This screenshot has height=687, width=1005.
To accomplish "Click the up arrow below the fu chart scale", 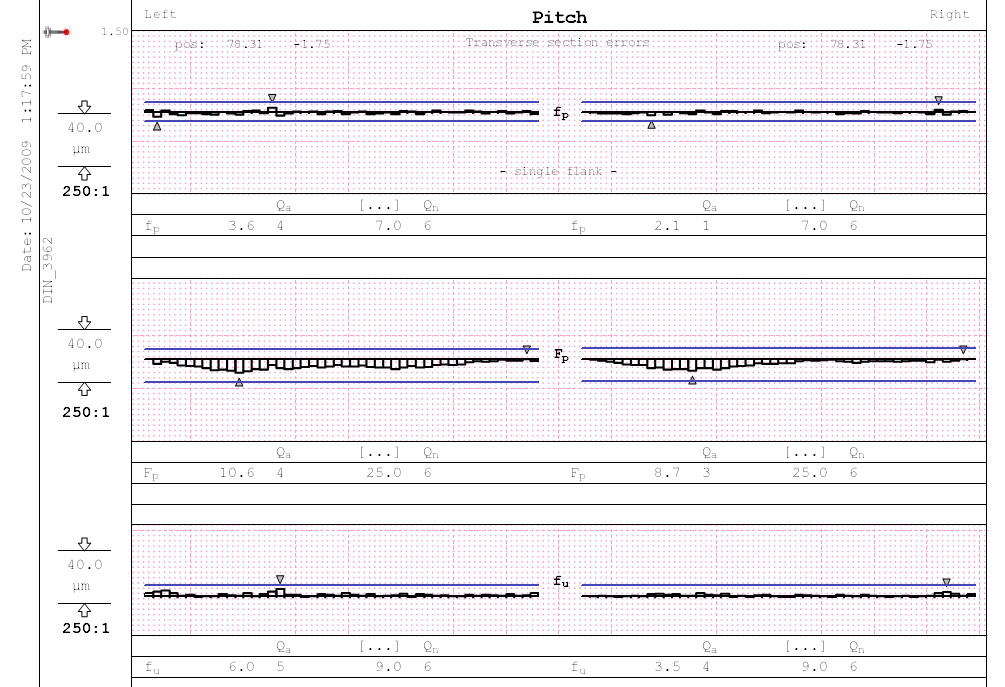I will click(84, 611).
